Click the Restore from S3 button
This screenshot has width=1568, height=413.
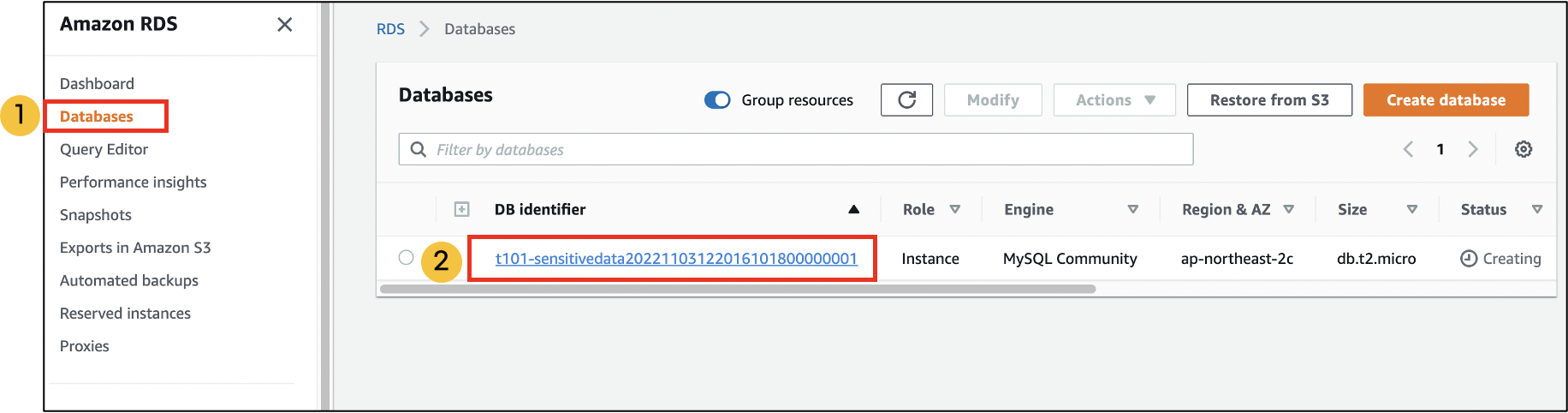(x=1269, y=100)
